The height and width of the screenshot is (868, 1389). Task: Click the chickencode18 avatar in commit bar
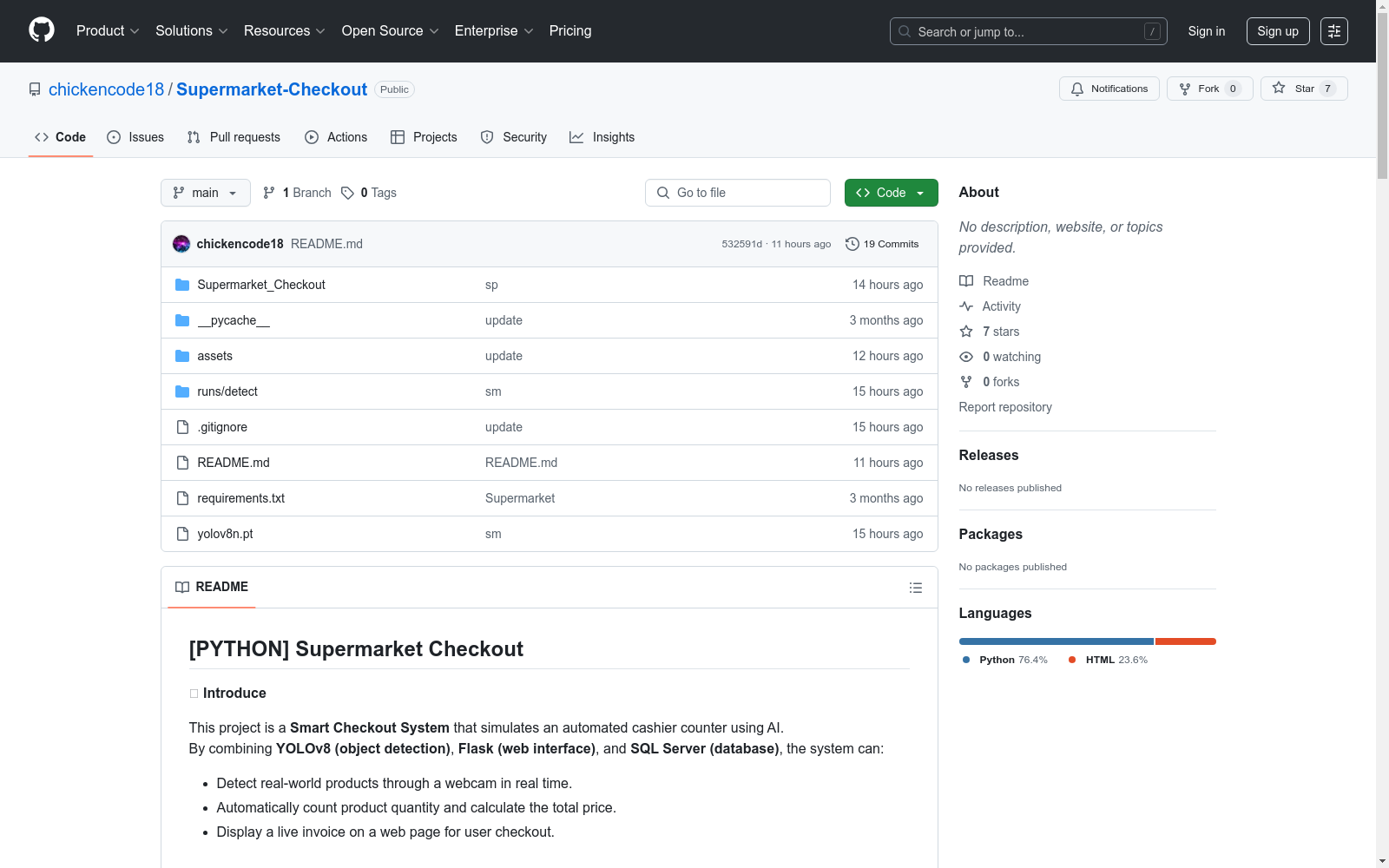pos(181,244)
